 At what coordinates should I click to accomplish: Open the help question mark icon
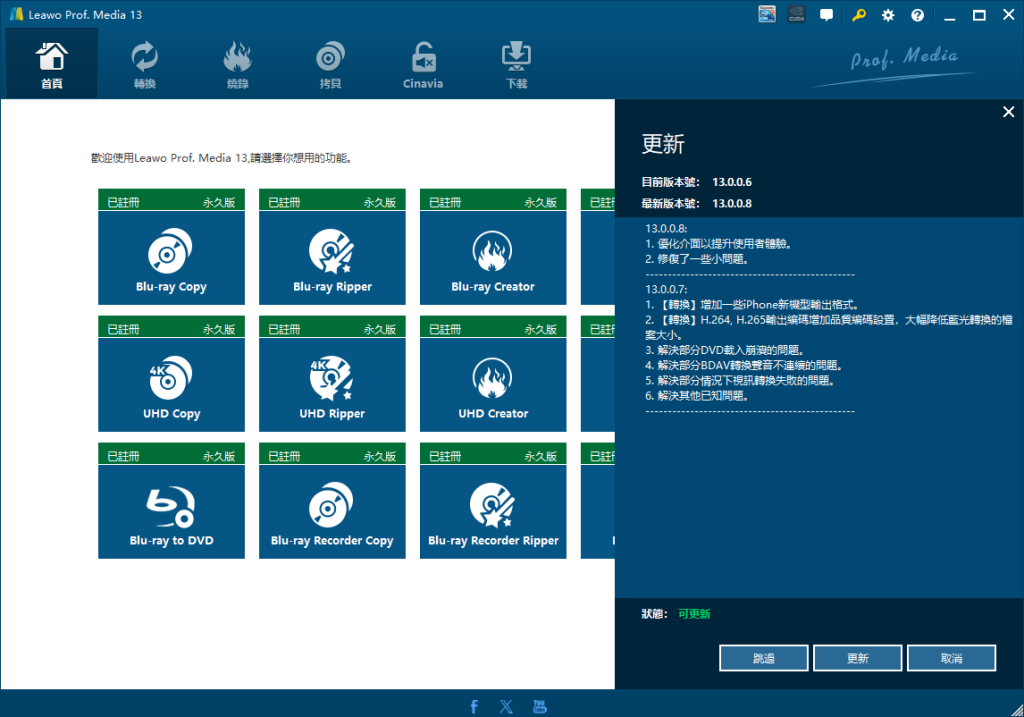(x=918, y=15)
